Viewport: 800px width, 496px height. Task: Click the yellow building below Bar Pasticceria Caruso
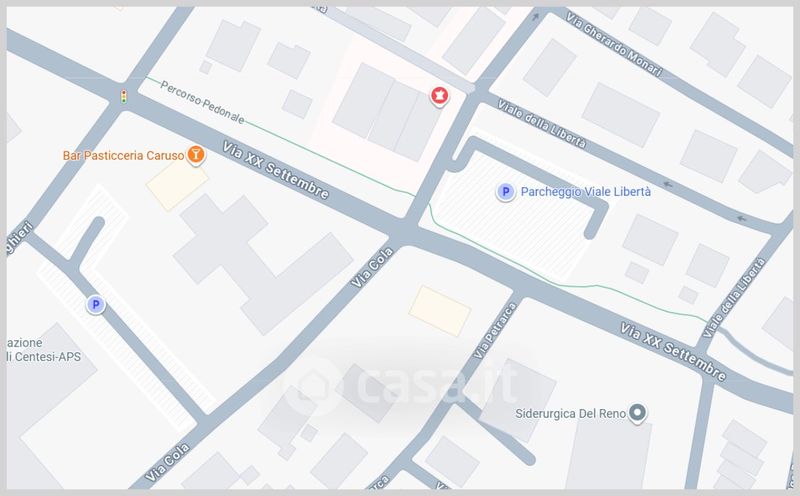tap(177, 183)
